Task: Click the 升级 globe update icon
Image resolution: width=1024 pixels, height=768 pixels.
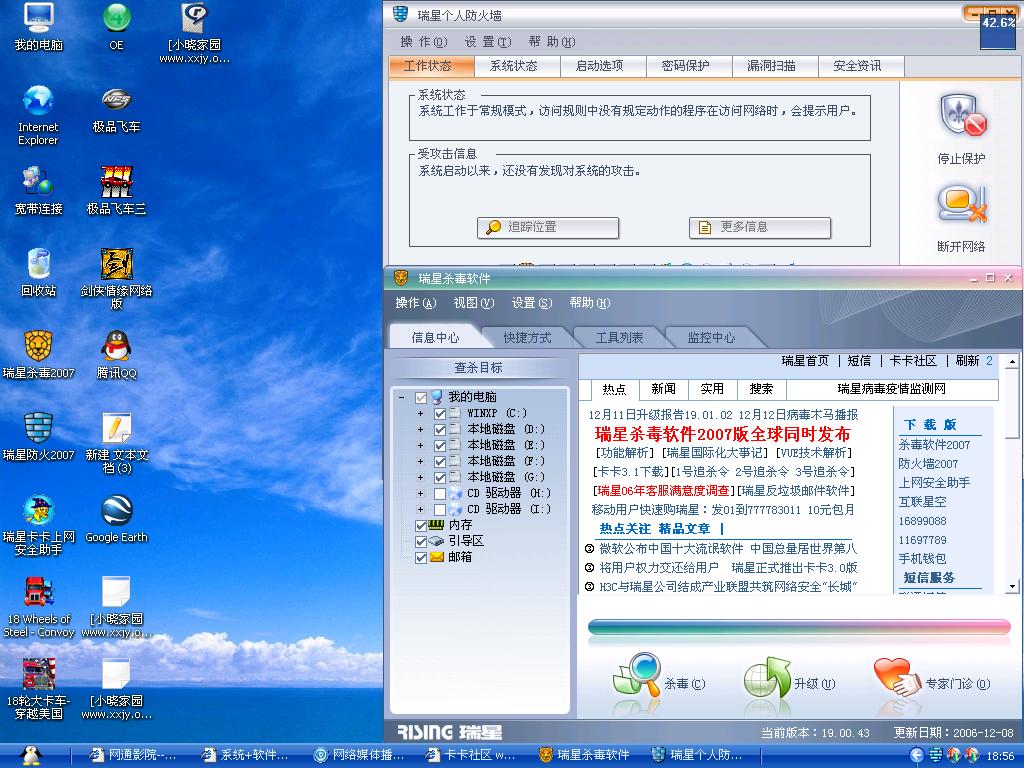Action: [767, 679]
